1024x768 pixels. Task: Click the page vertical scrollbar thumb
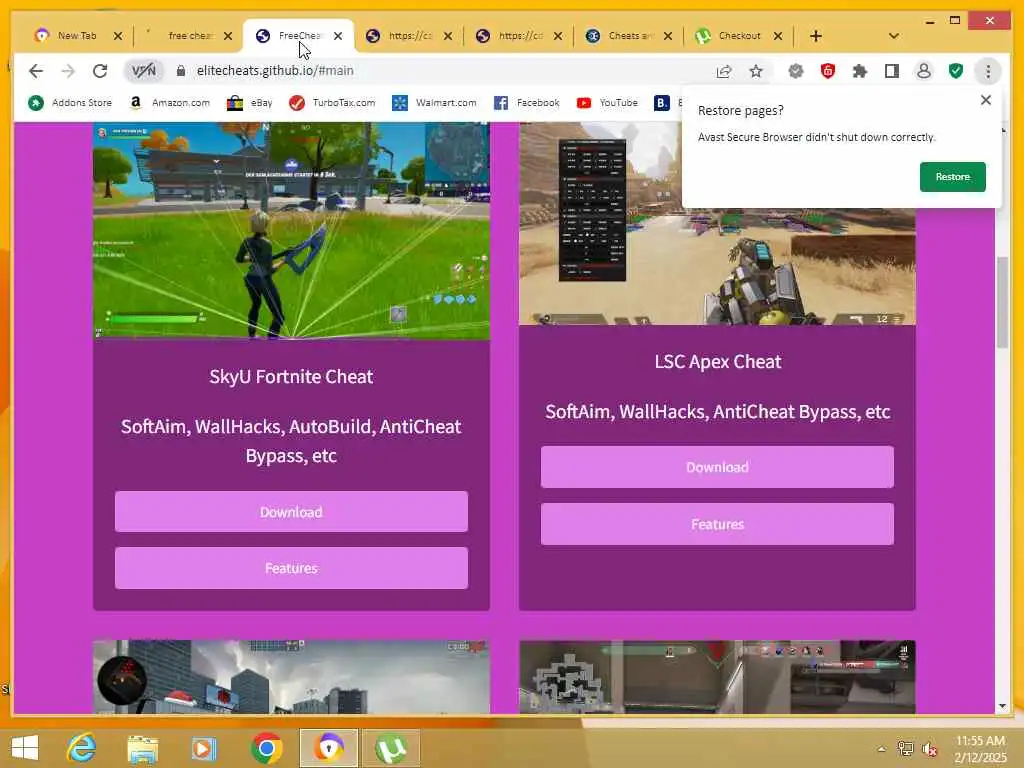pos(1002,302)
